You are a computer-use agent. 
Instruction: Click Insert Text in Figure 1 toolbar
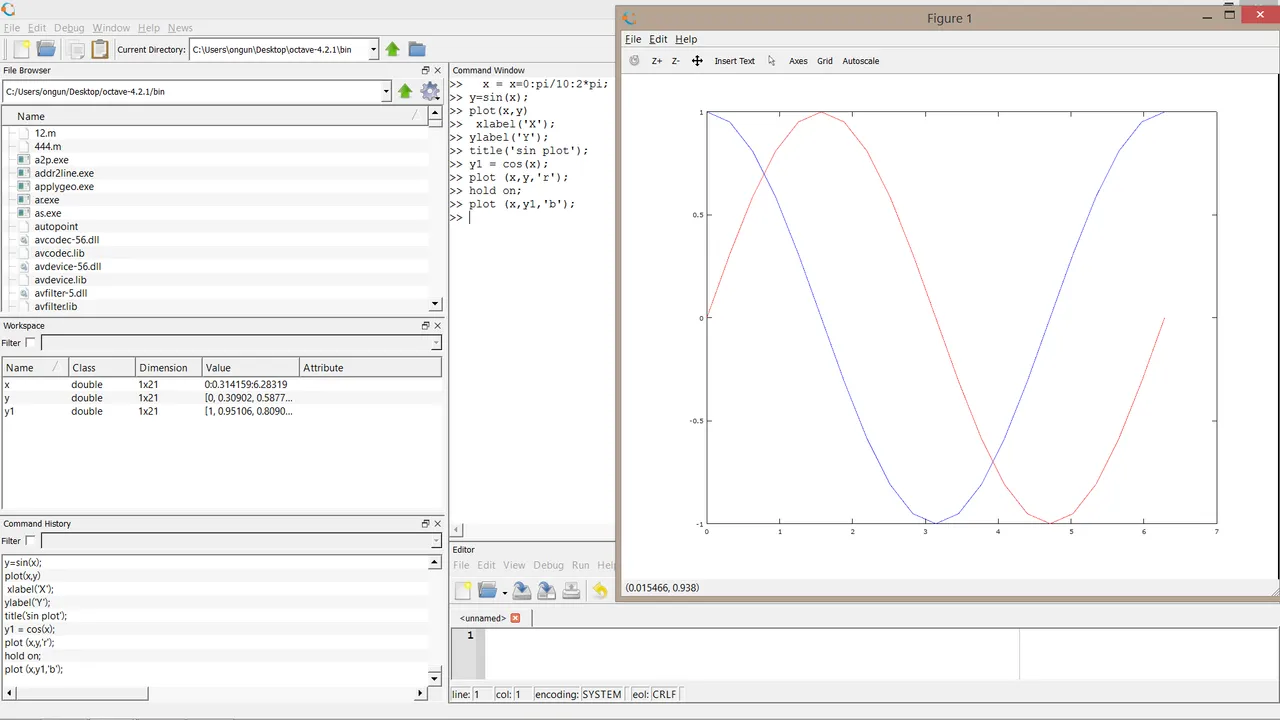pos(734,61)
